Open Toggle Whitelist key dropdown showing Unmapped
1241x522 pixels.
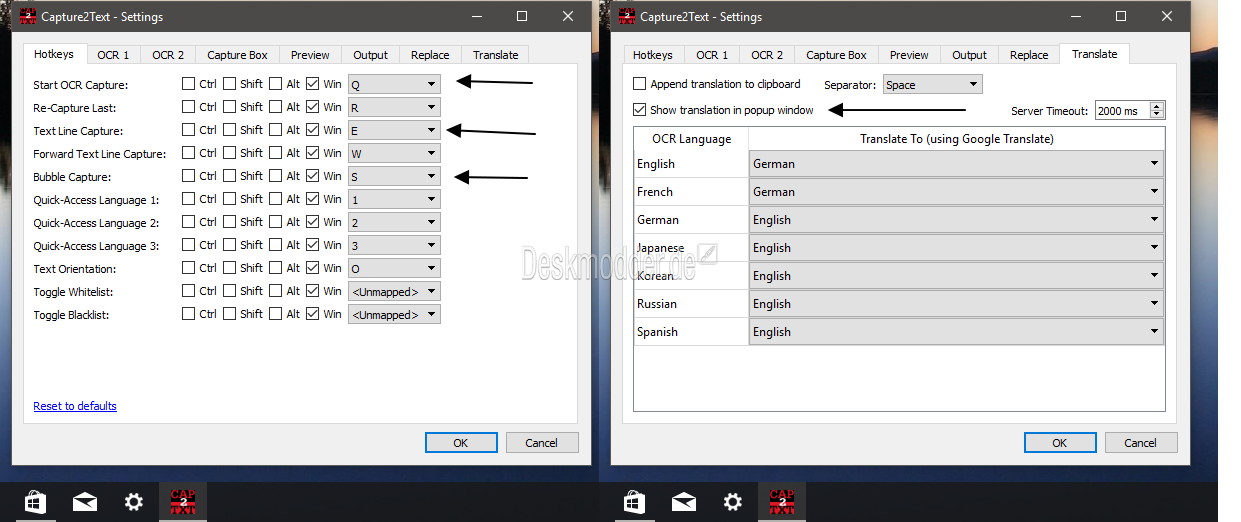tap(394, 291)
